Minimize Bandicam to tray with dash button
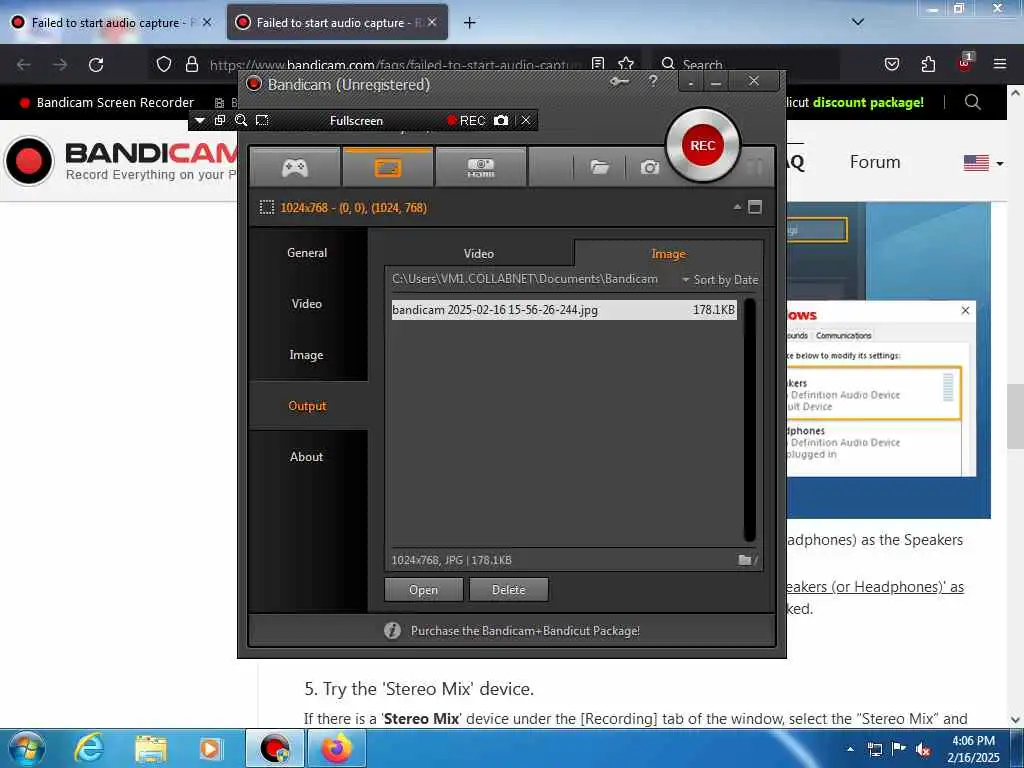The height and width of the screenshot is (768, 1024). point(691,82)
